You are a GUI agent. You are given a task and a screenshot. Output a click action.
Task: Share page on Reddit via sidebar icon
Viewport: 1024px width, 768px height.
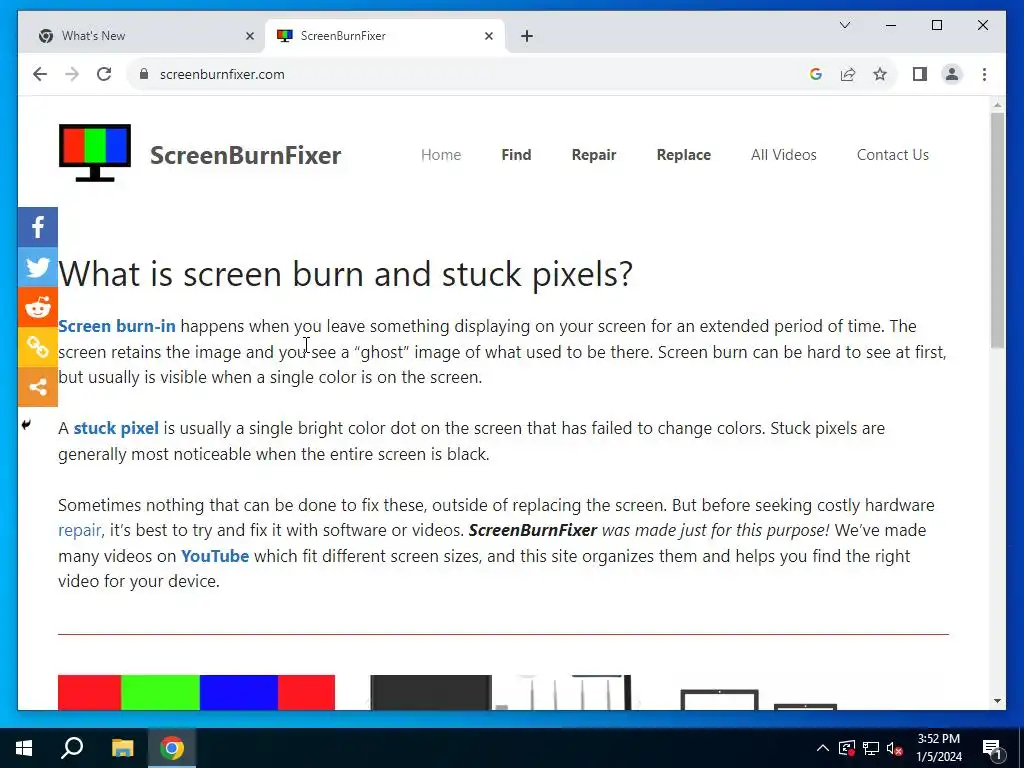click(x=38, y=307)
